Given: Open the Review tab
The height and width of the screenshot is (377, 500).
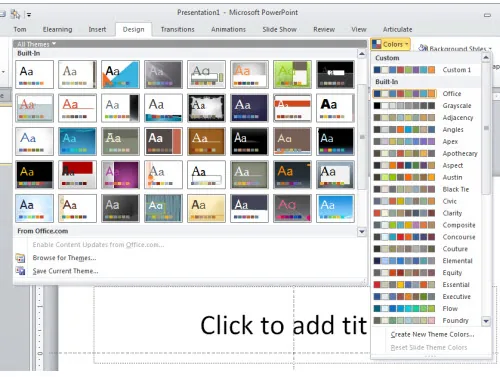Looking at the screenshot, I should [x=324, y=29].
